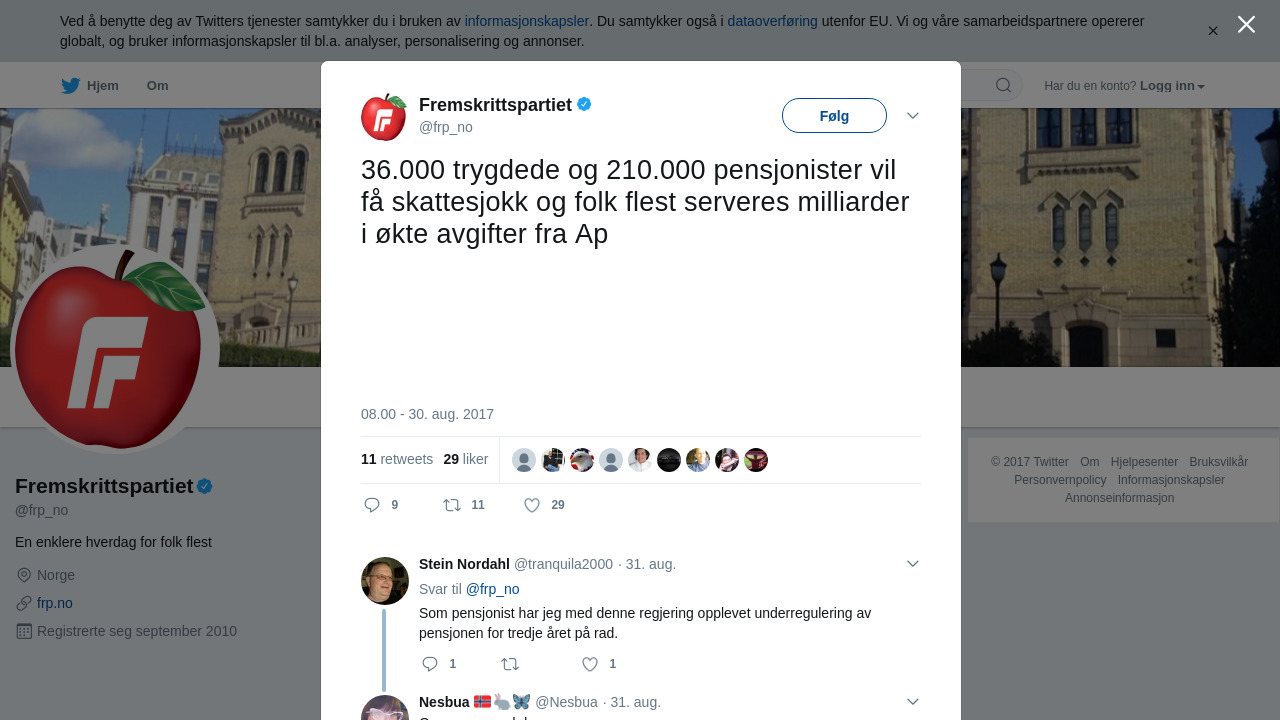Screen dimensions: 1280x720
Task: Click the search magnifier icon
Action: click(1003, 85)
